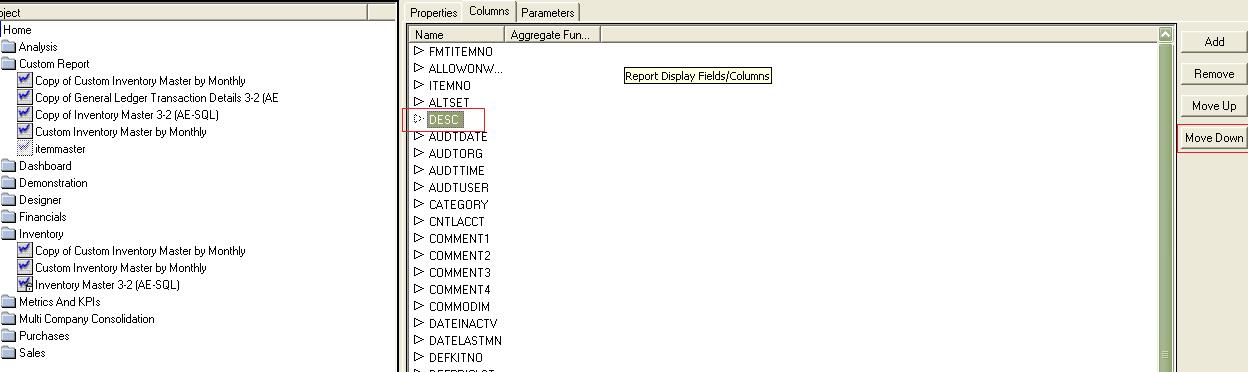Switch to the Properties tab
Screen dimensions: 1248x372
point(433,13)
